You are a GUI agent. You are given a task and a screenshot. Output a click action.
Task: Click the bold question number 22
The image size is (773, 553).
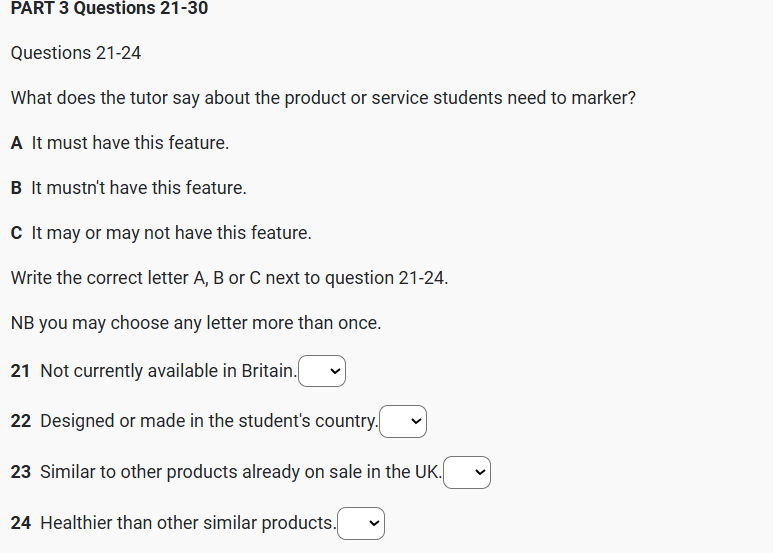click(21, 421)
